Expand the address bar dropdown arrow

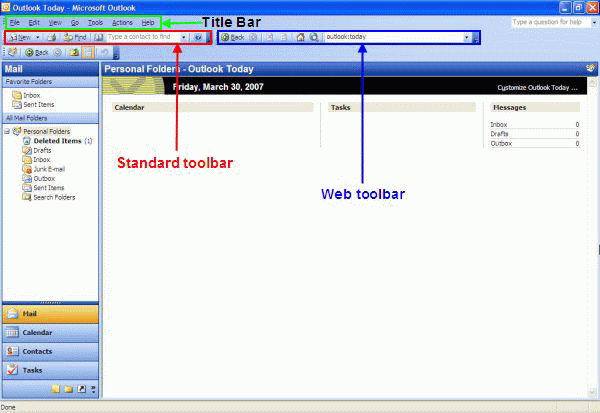point(466,38)
